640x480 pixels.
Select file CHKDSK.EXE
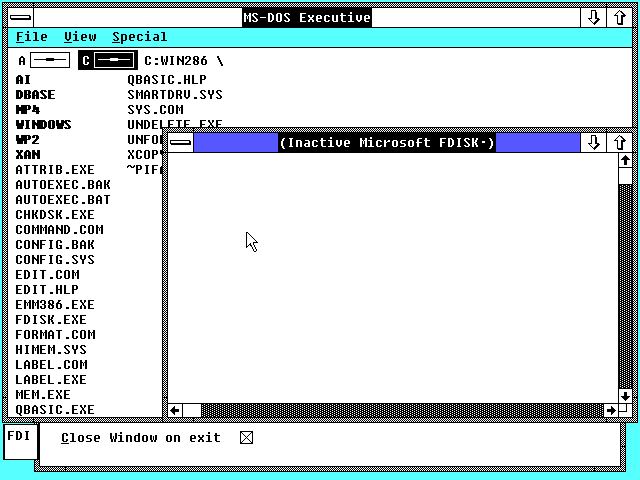coord(55,215)
